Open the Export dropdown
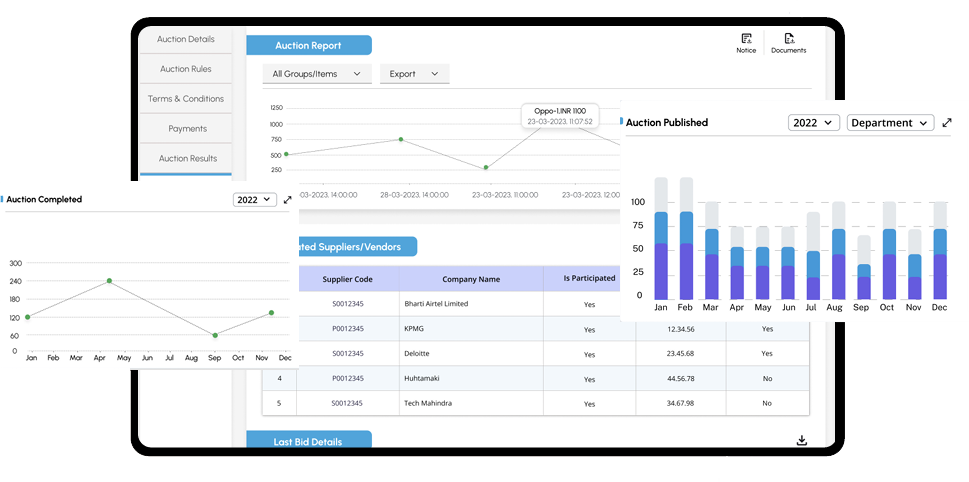Image resolution: width=969 pixels, height=482 pixels. 414,74
